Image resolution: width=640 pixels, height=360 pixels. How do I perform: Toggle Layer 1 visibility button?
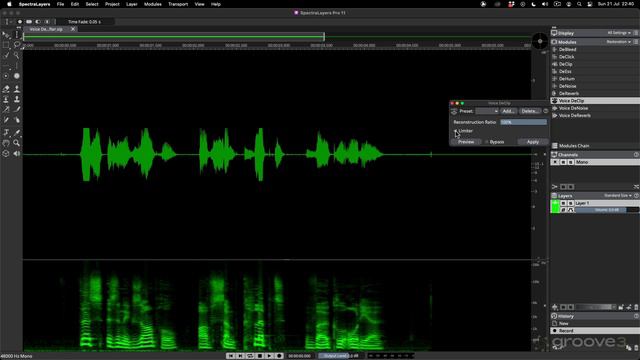pyautogui.click(x=563, y=203)
